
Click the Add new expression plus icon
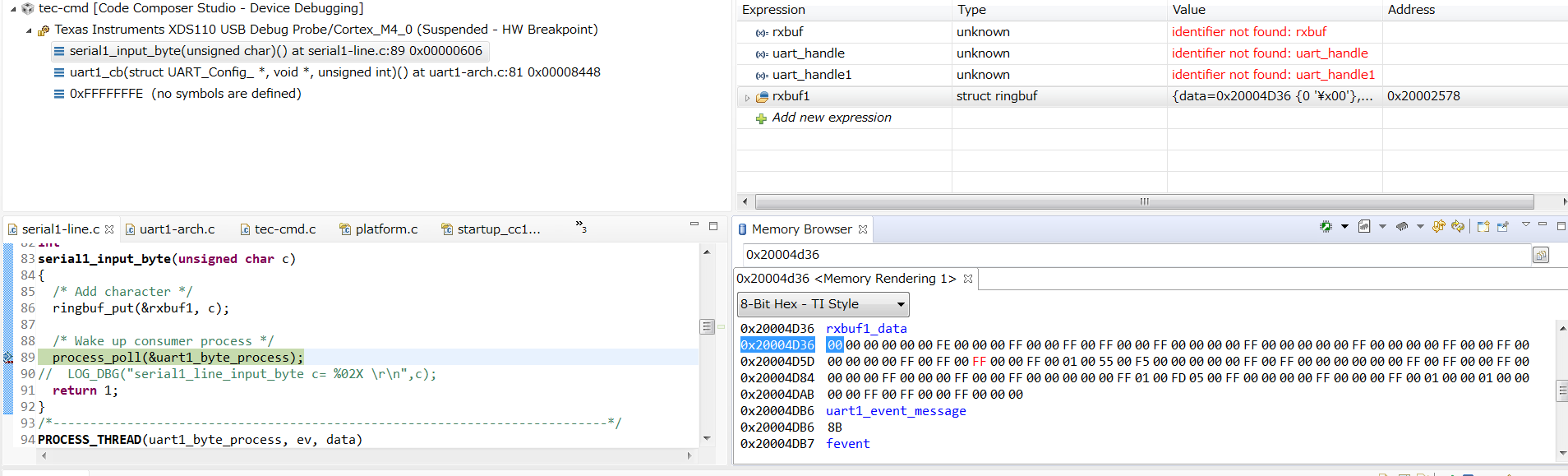pos(761,118)
